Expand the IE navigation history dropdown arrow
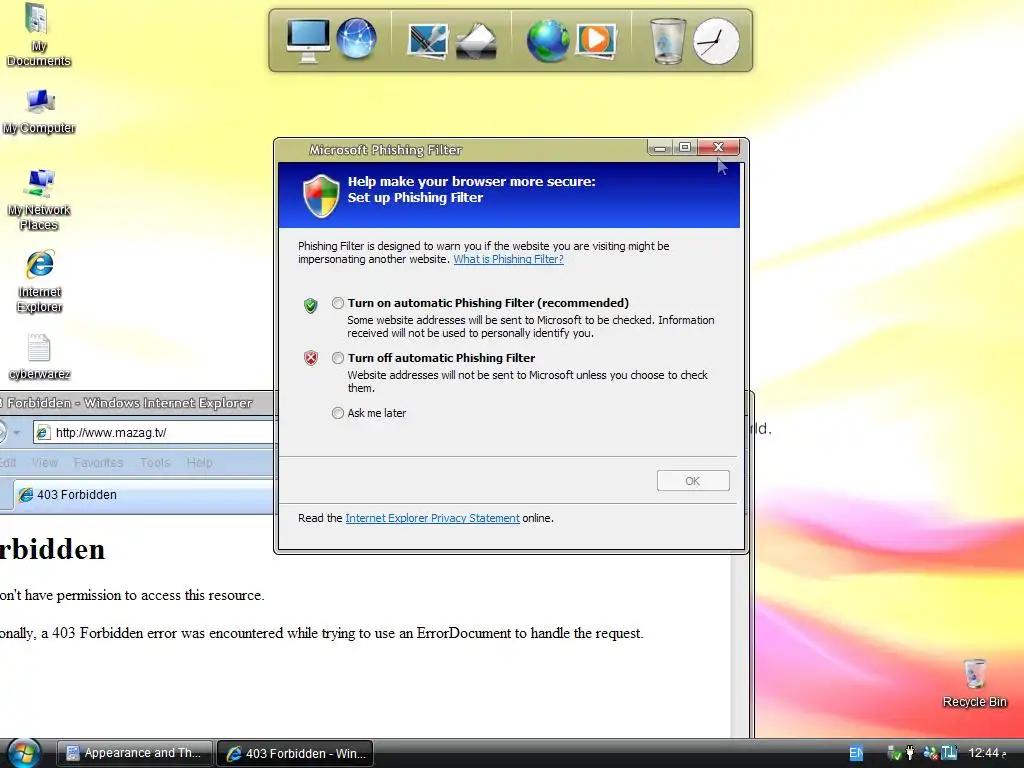Image resolution: width=1024 pixels, height=768 pixels. tap(16, 432)
